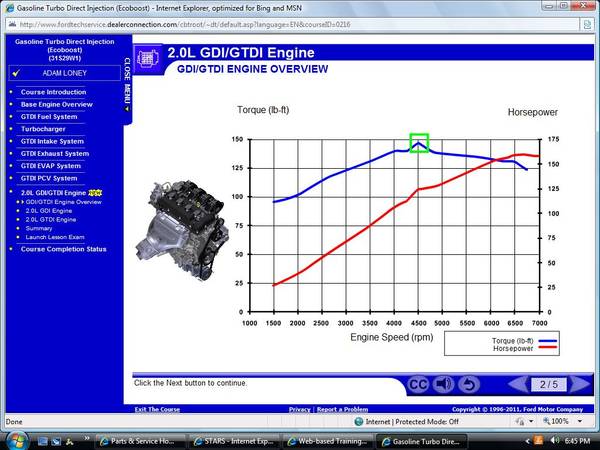Click the taskbar volume tray icon
This screenshot has height=450, width=600.
tap(554, 441)
